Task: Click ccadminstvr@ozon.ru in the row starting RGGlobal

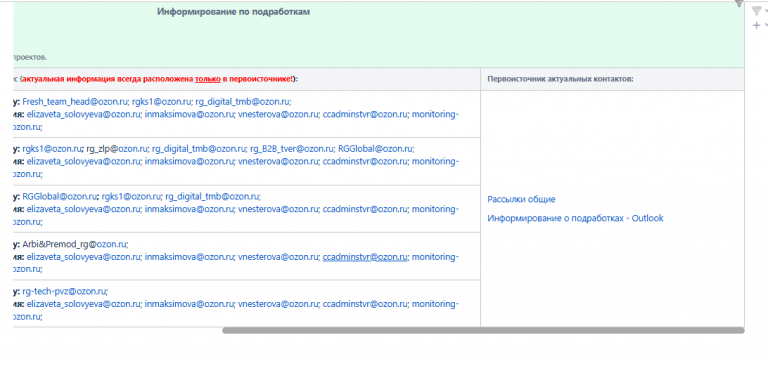Action: (x=365, y=209)
